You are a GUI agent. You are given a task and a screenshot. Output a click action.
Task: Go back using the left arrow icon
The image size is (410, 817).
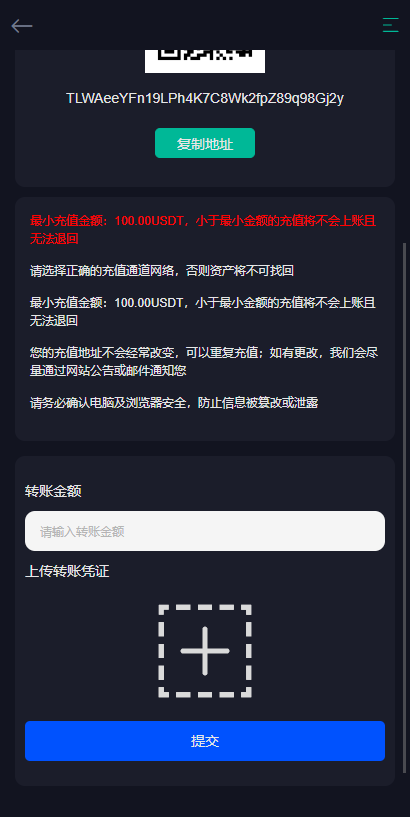pyautogui.click(x=22, y=26)
